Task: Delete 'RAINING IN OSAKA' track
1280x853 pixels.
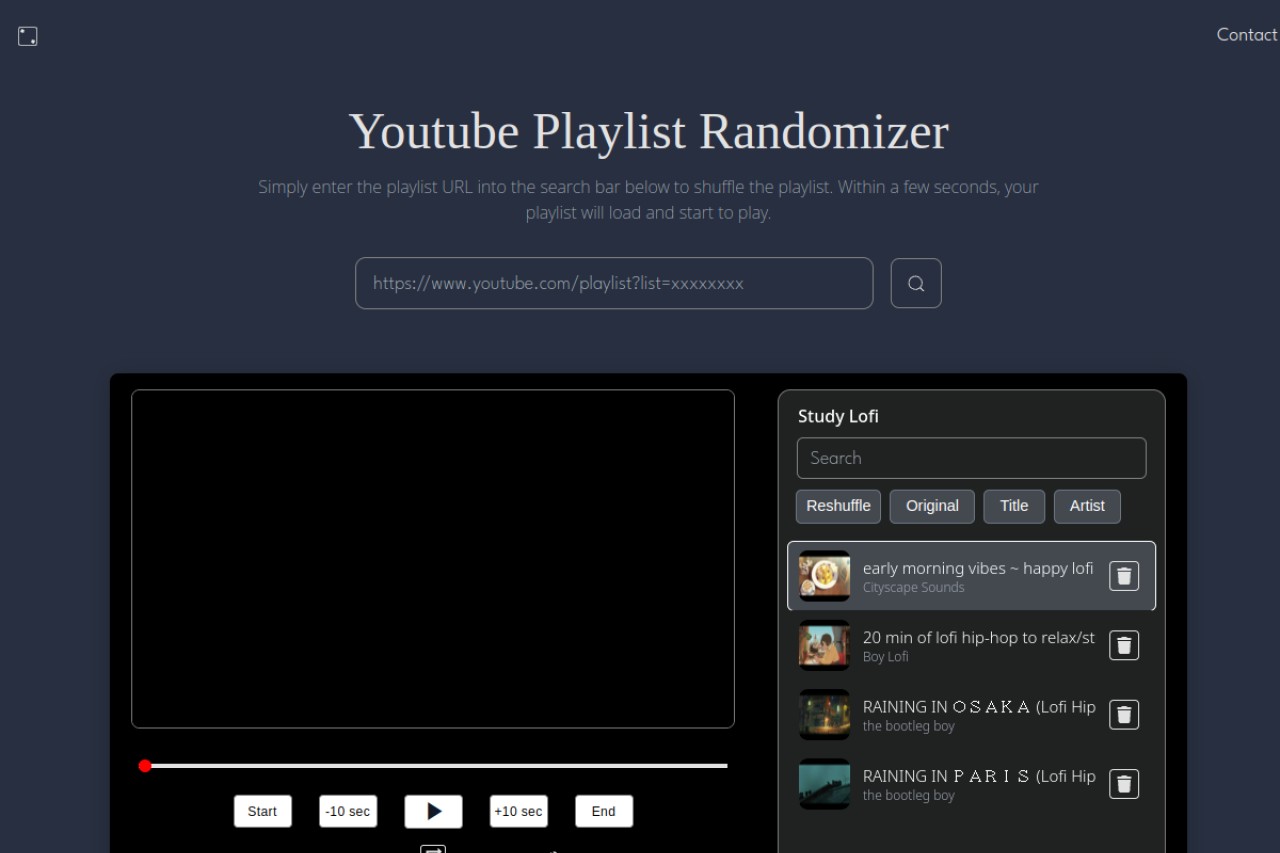Action: [1124, 714]
